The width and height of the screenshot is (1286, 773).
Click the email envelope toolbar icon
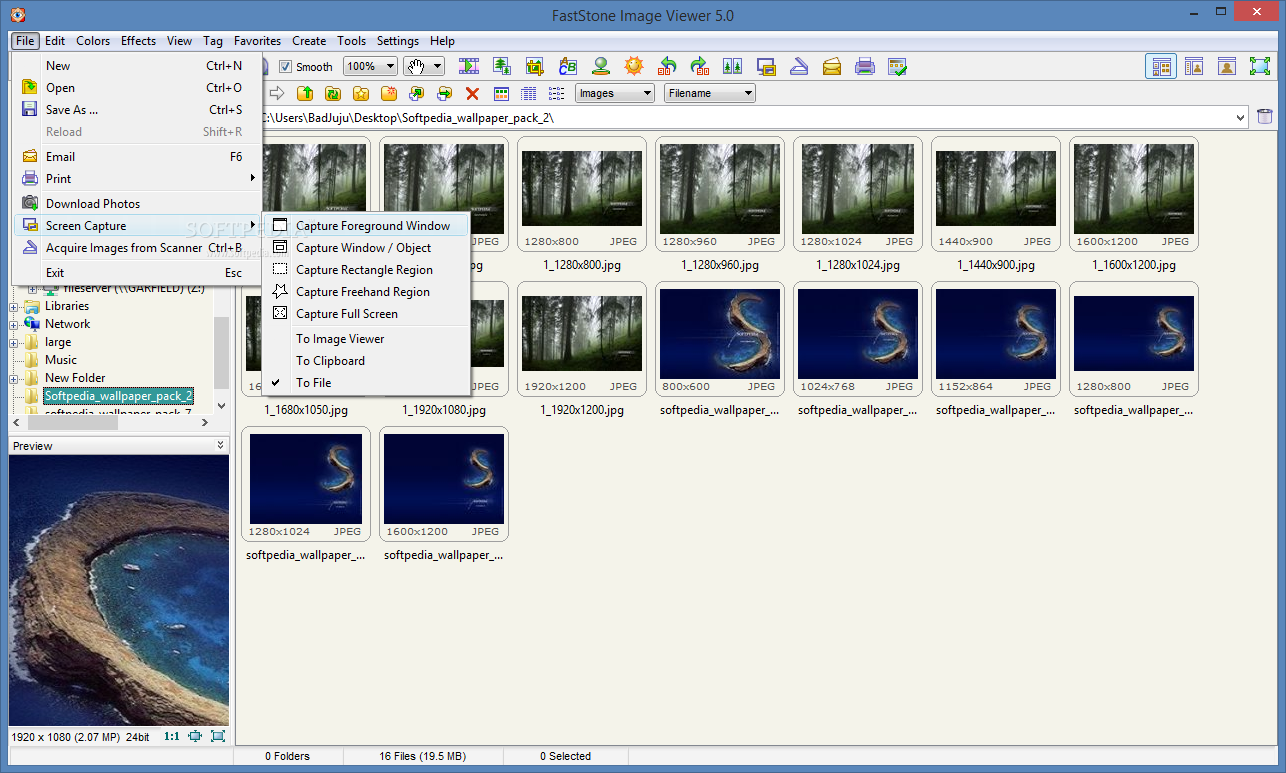(832, 67)
